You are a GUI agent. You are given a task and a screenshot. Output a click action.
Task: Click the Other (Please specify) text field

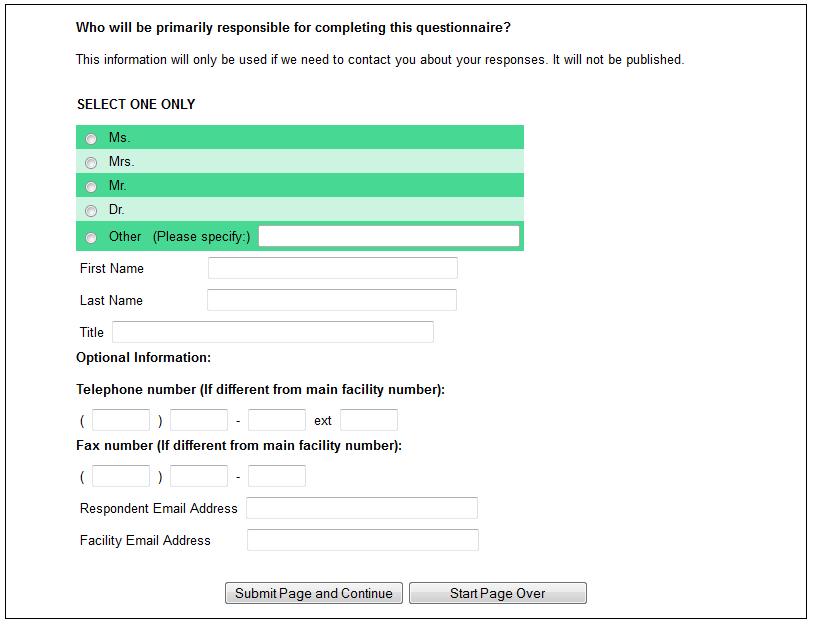[388, 236]
